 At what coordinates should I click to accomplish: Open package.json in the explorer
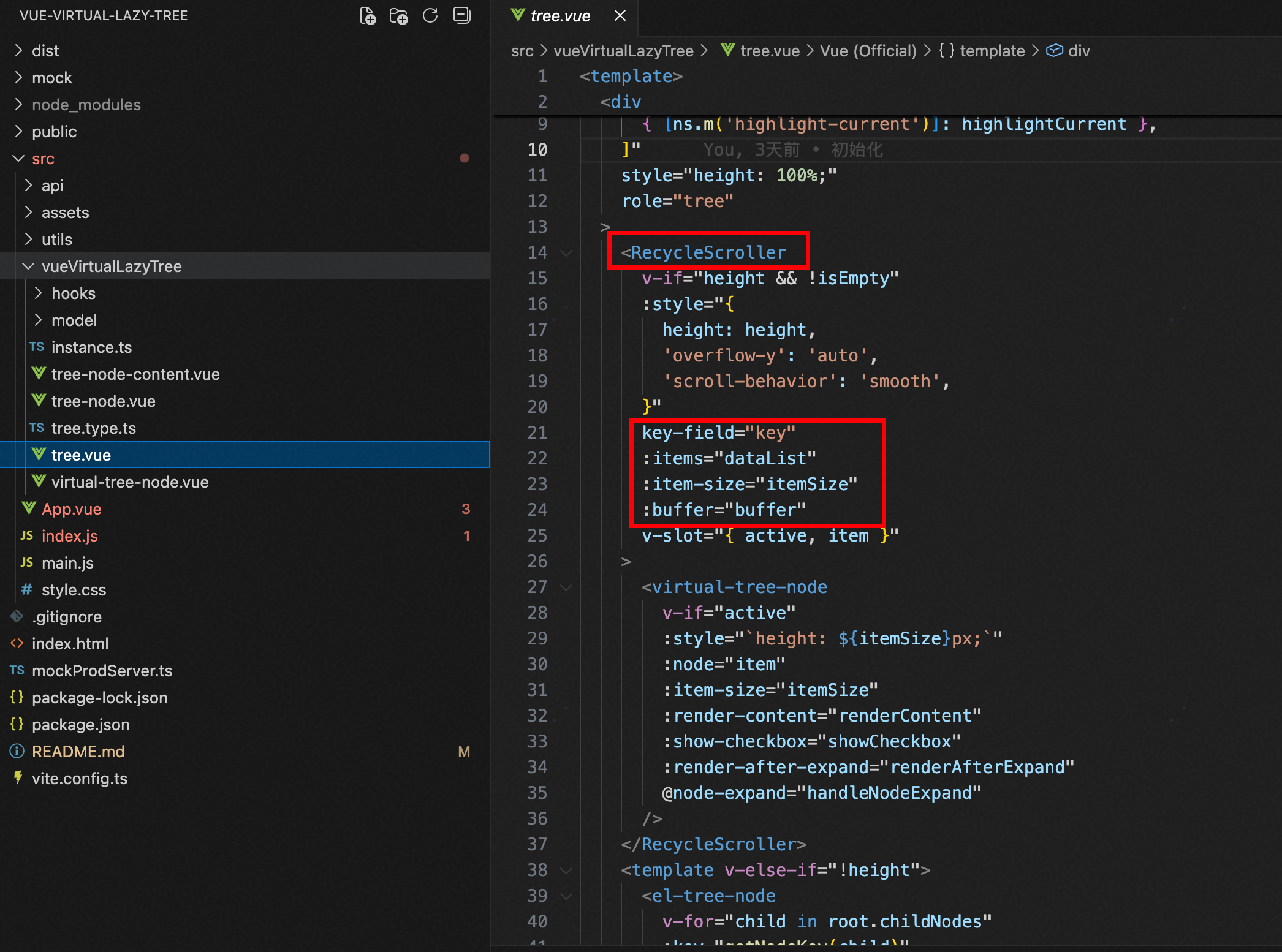81,724
